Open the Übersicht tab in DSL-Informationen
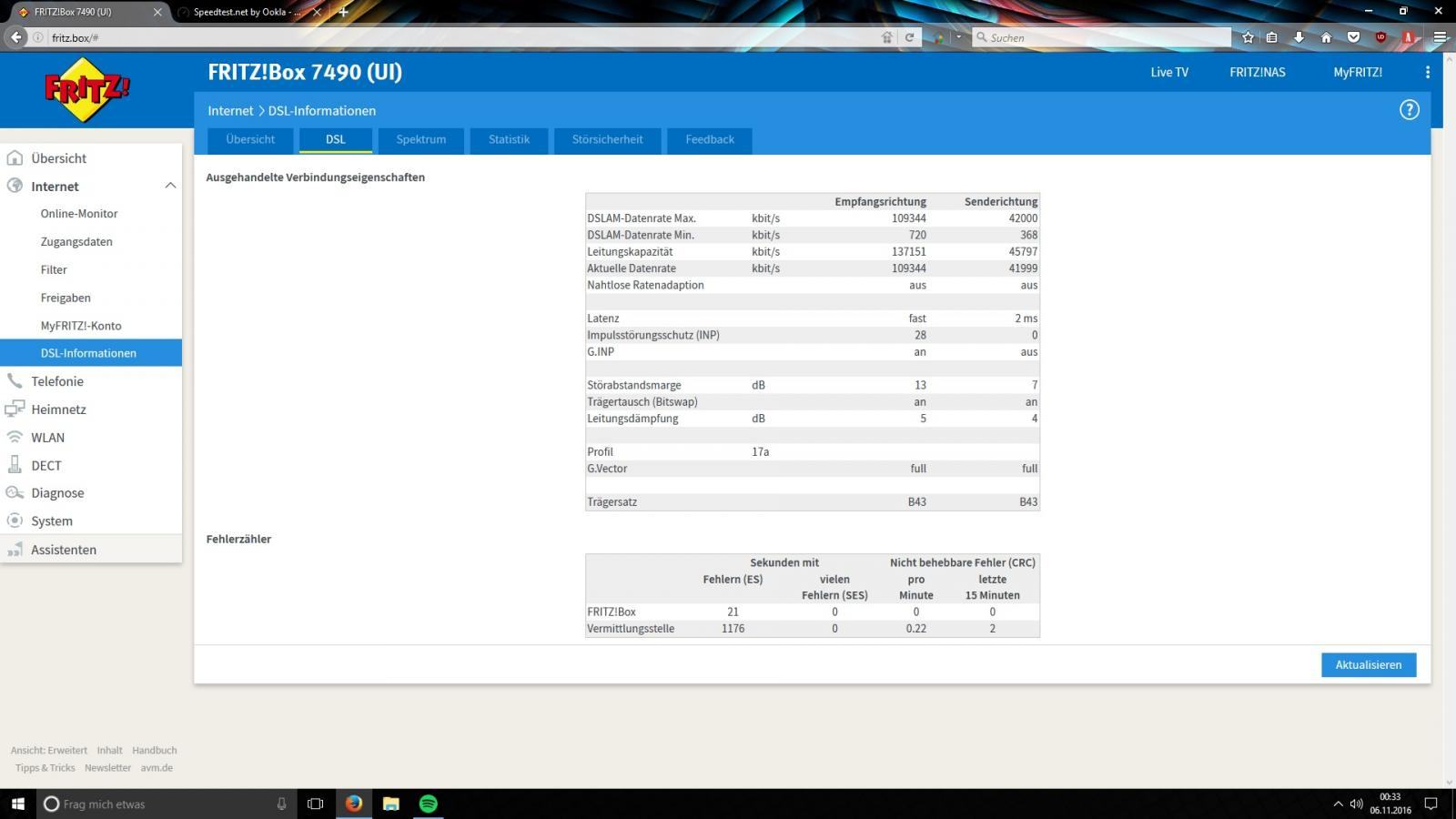The image size is (1456, 819). pyautogui.click(x=250, y=140)
